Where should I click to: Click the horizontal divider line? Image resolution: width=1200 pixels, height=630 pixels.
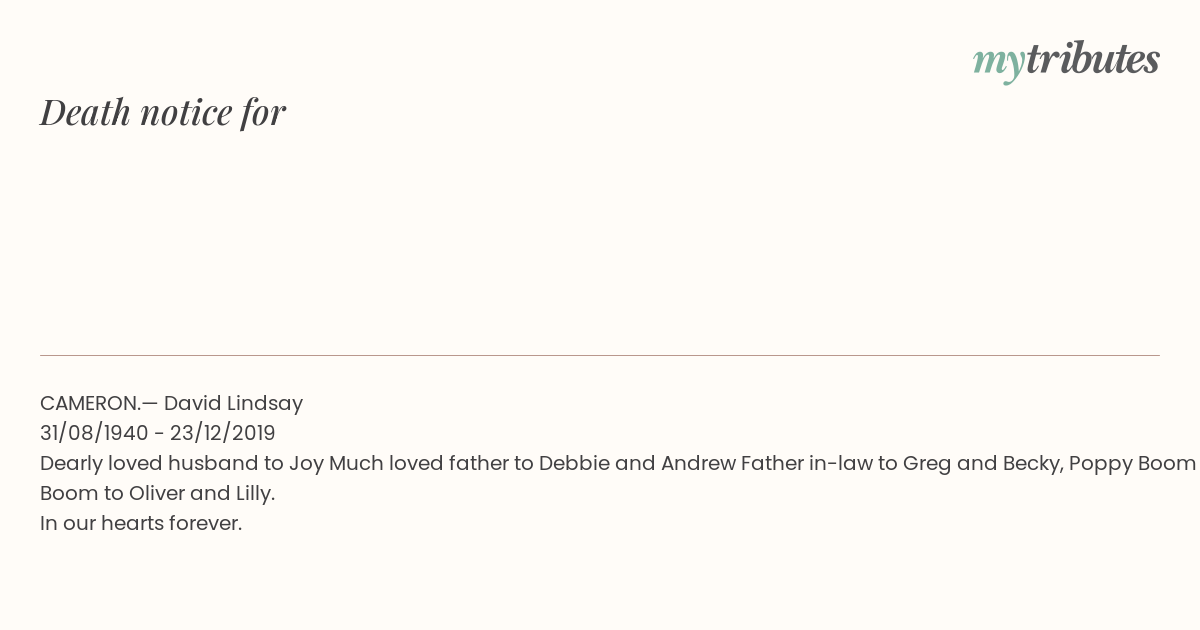click(x=600, y=355)
